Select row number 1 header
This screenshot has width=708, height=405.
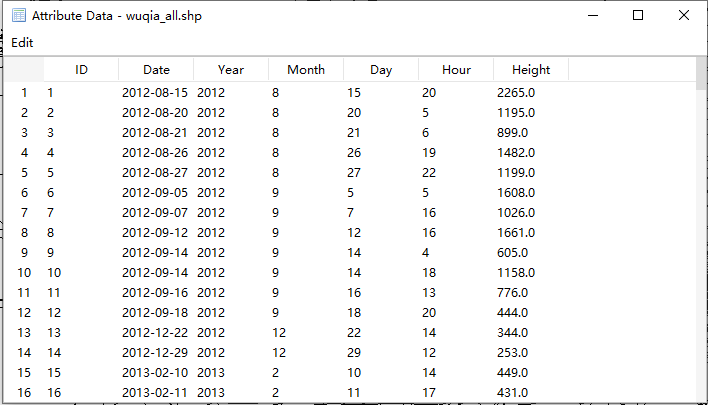pos(24,93)
